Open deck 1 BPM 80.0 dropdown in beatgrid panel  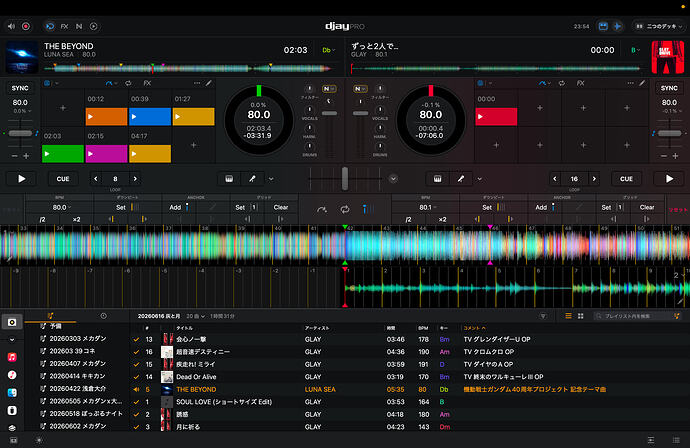[x=61, y=207]
